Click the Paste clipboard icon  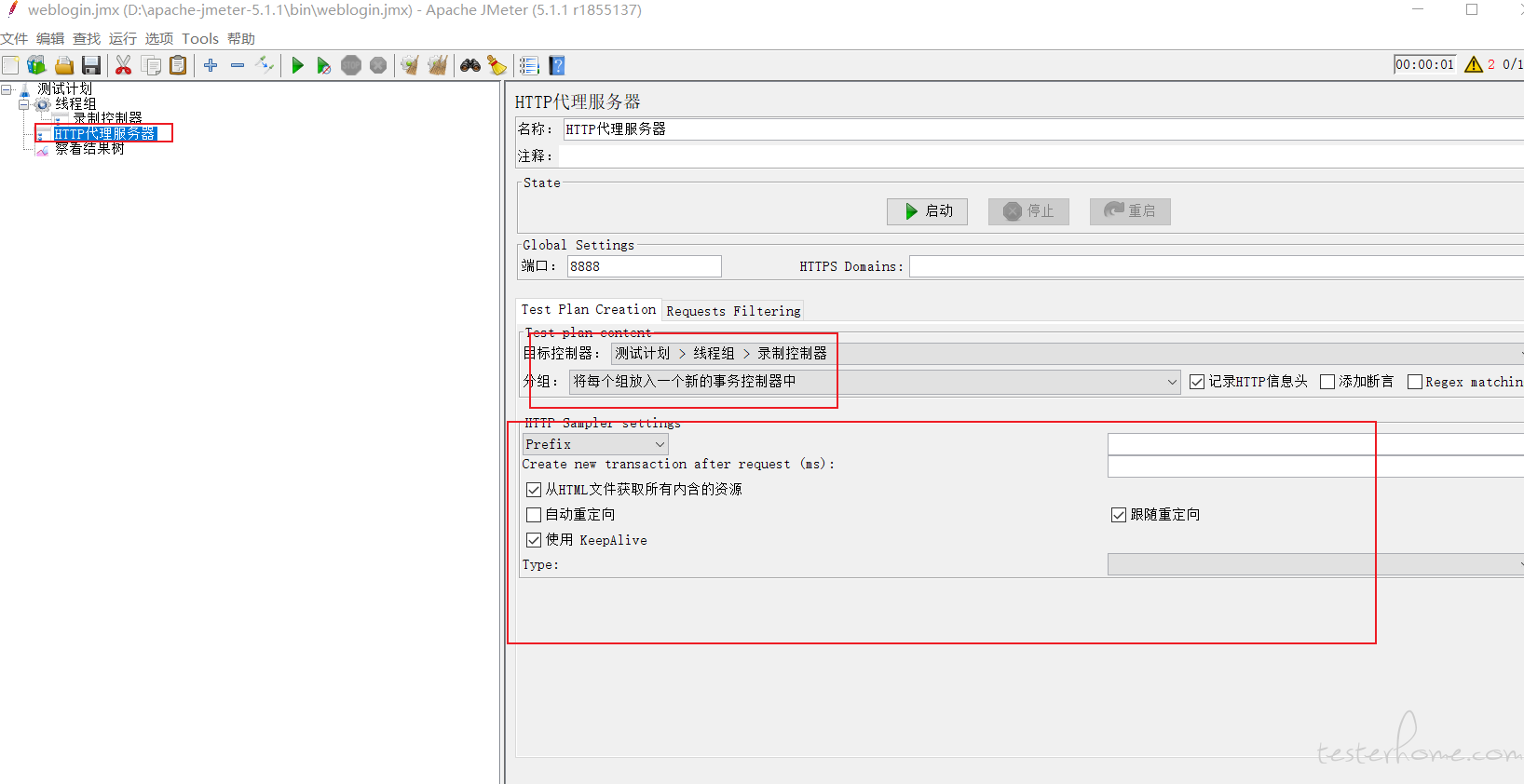(x=178, y=65)
